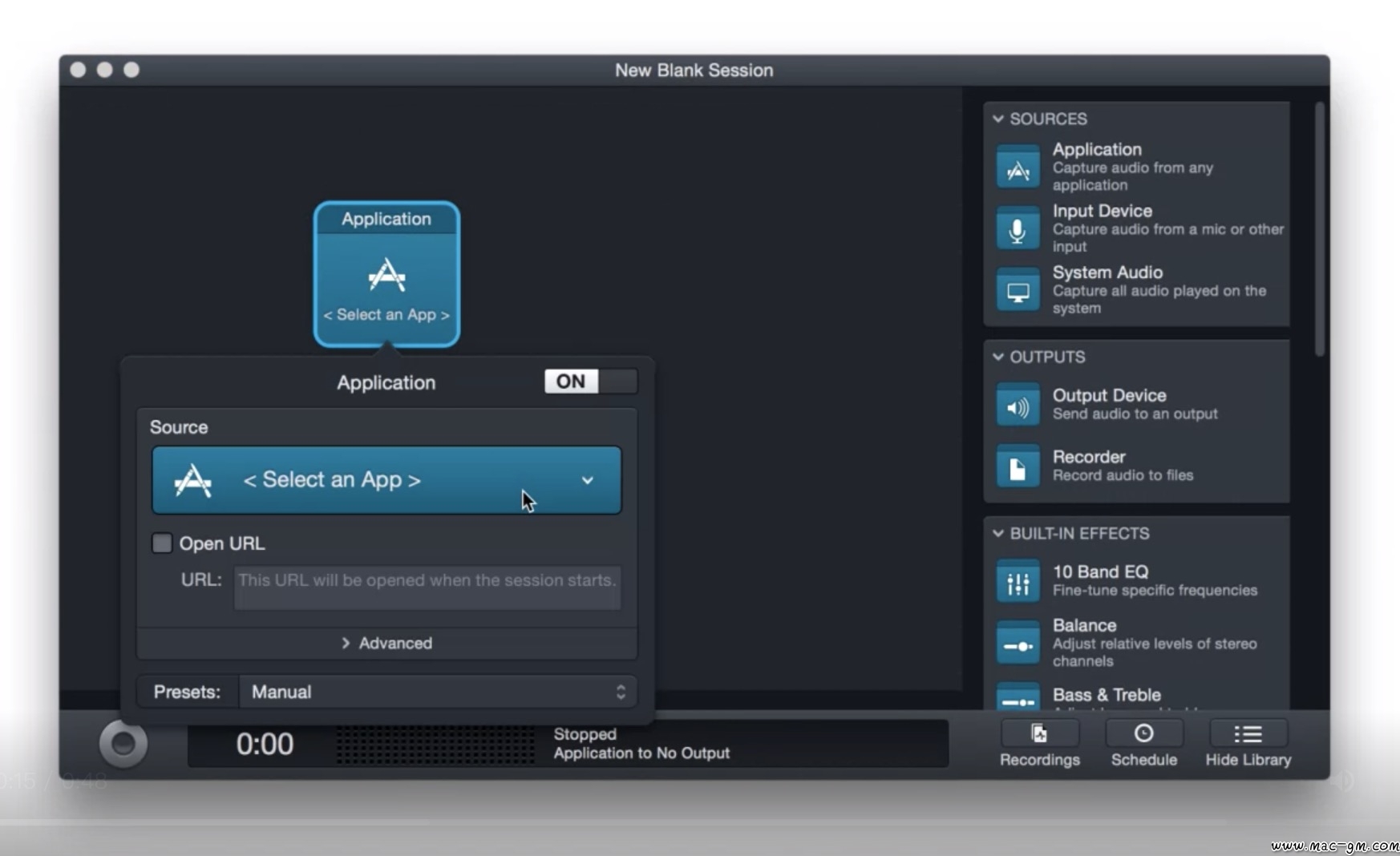The image size is (1400, 856).
Task: Open the Schedule panel
Action: [x=1143, y=744]
